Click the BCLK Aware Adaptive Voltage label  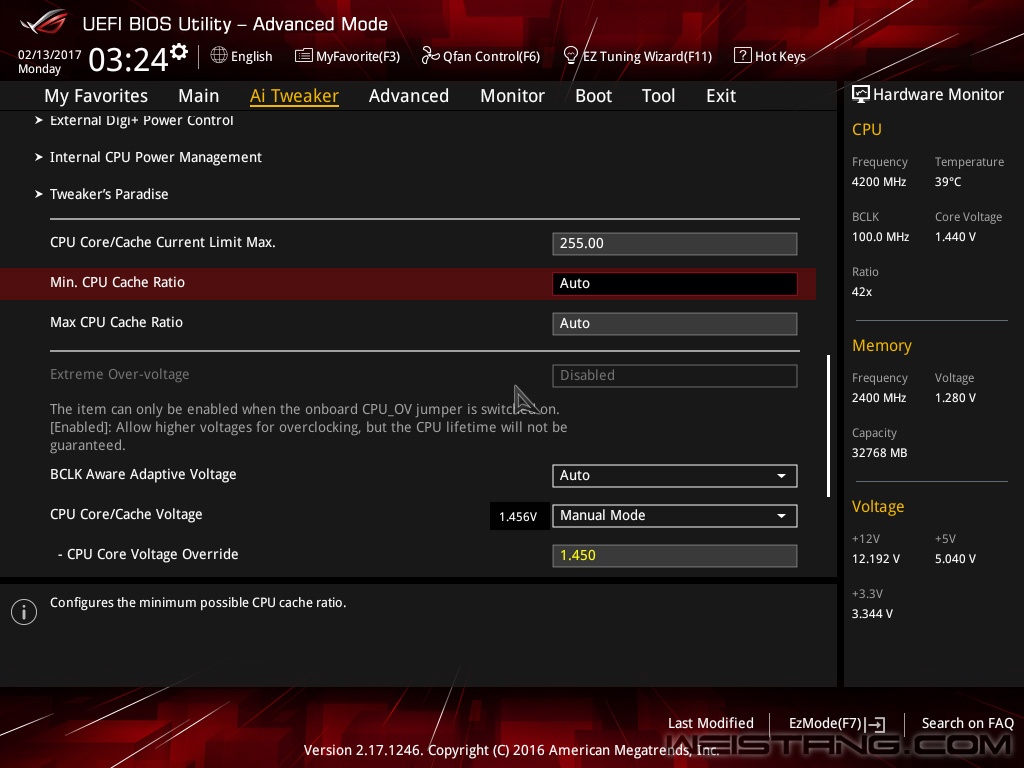[143, 474]
